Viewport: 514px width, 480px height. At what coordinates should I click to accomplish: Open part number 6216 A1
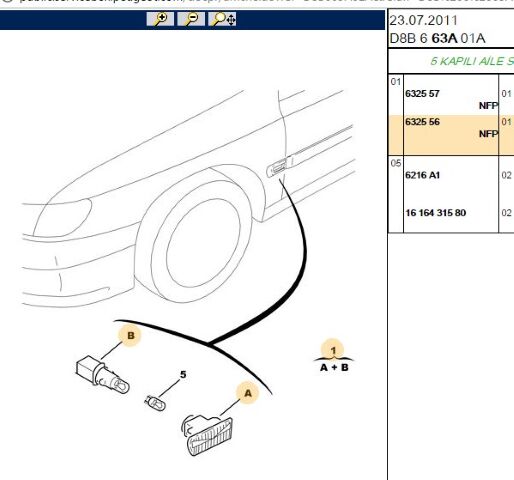[x=422, y=175]
